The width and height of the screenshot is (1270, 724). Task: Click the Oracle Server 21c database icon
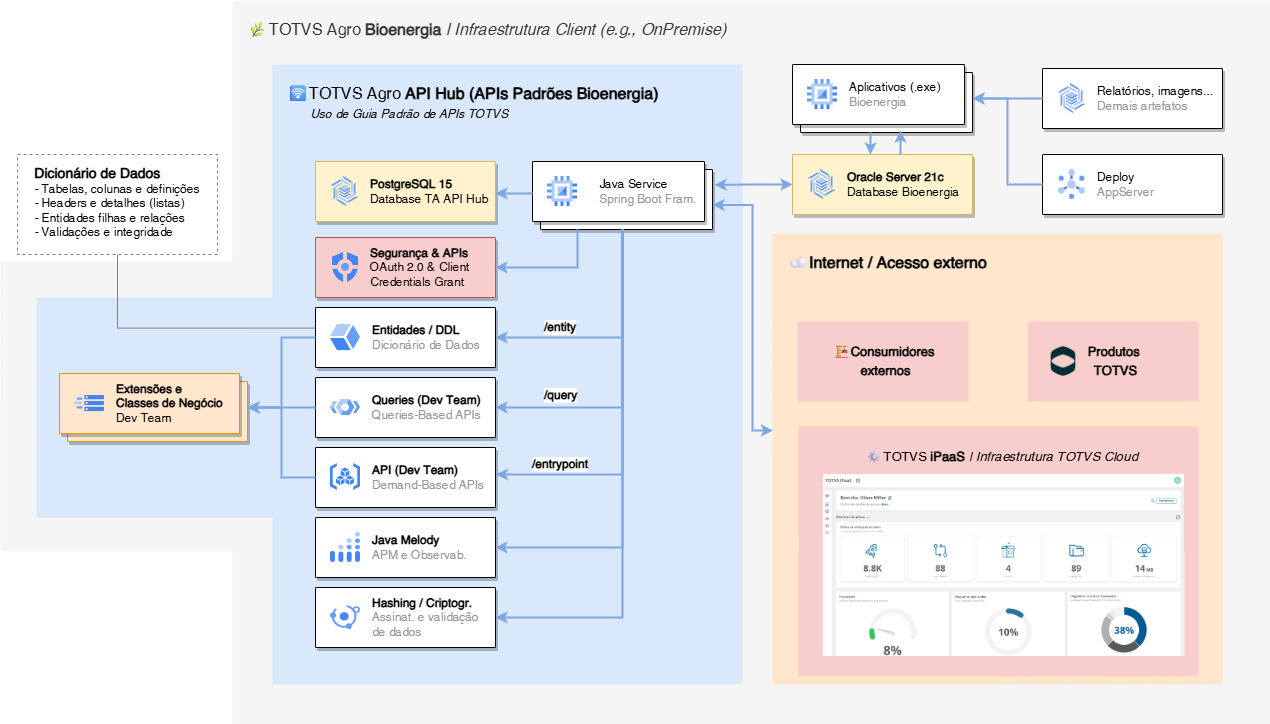(x=821, y=184)
